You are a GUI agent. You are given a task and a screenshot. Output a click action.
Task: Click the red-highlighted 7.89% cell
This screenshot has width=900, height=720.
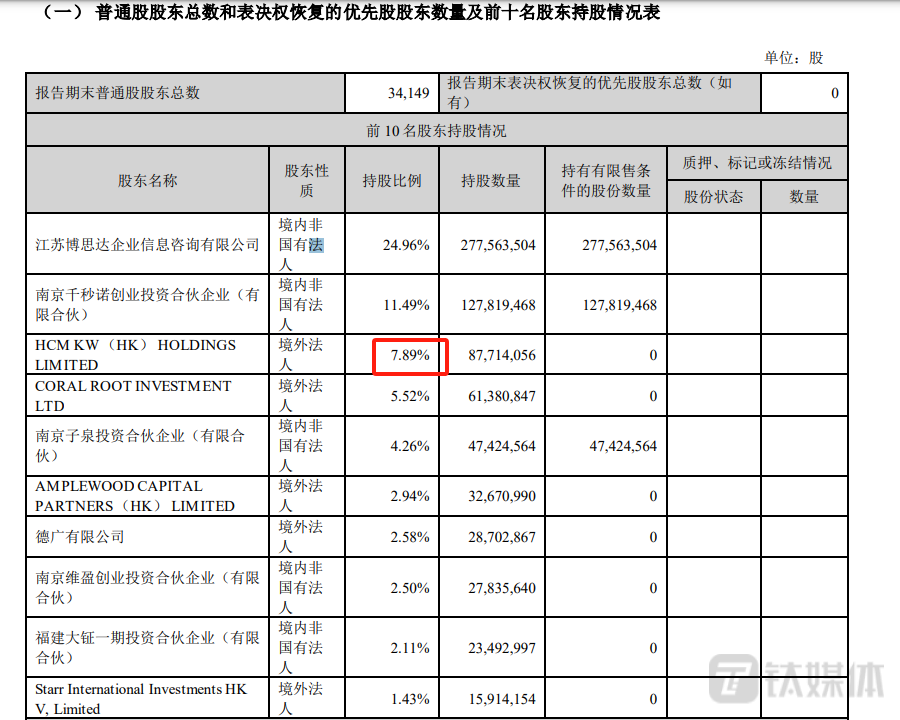[410, 356]
